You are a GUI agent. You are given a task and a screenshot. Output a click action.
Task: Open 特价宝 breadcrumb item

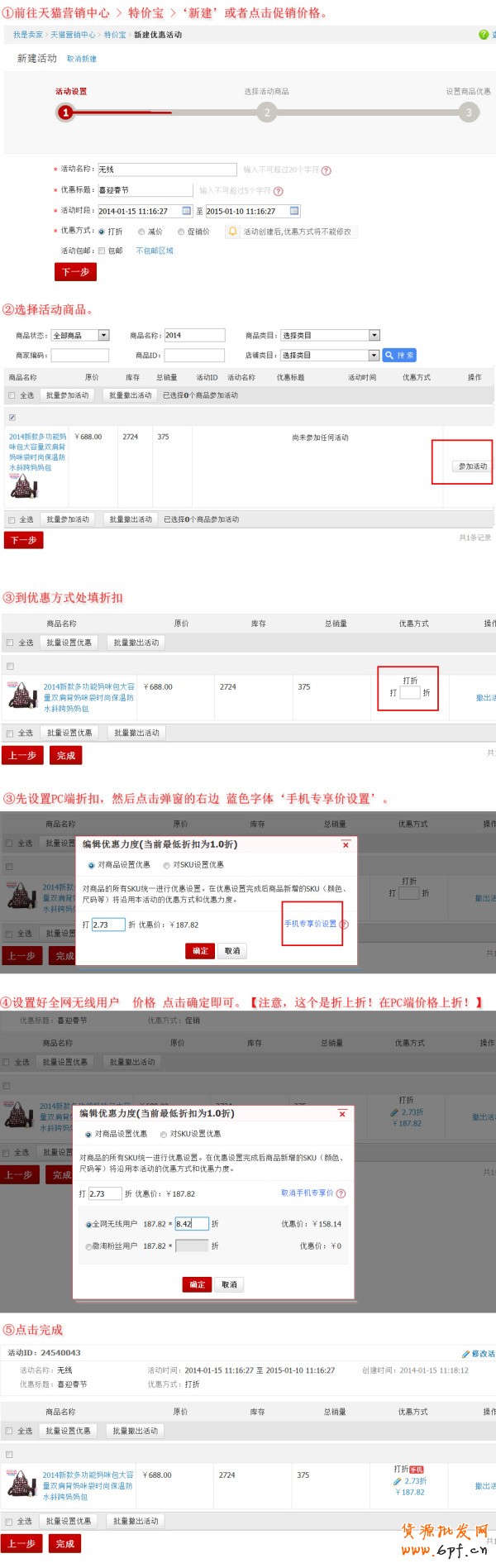(115, 35)
